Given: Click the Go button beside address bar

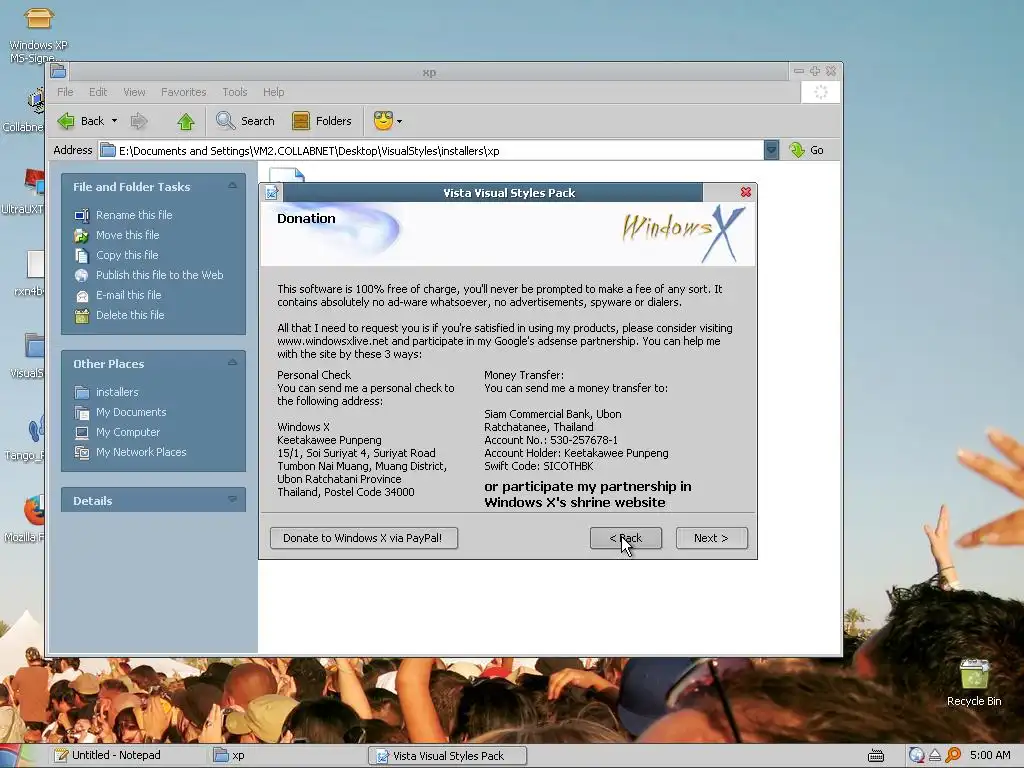Looking at the screenshot, I should click(806, 150).
